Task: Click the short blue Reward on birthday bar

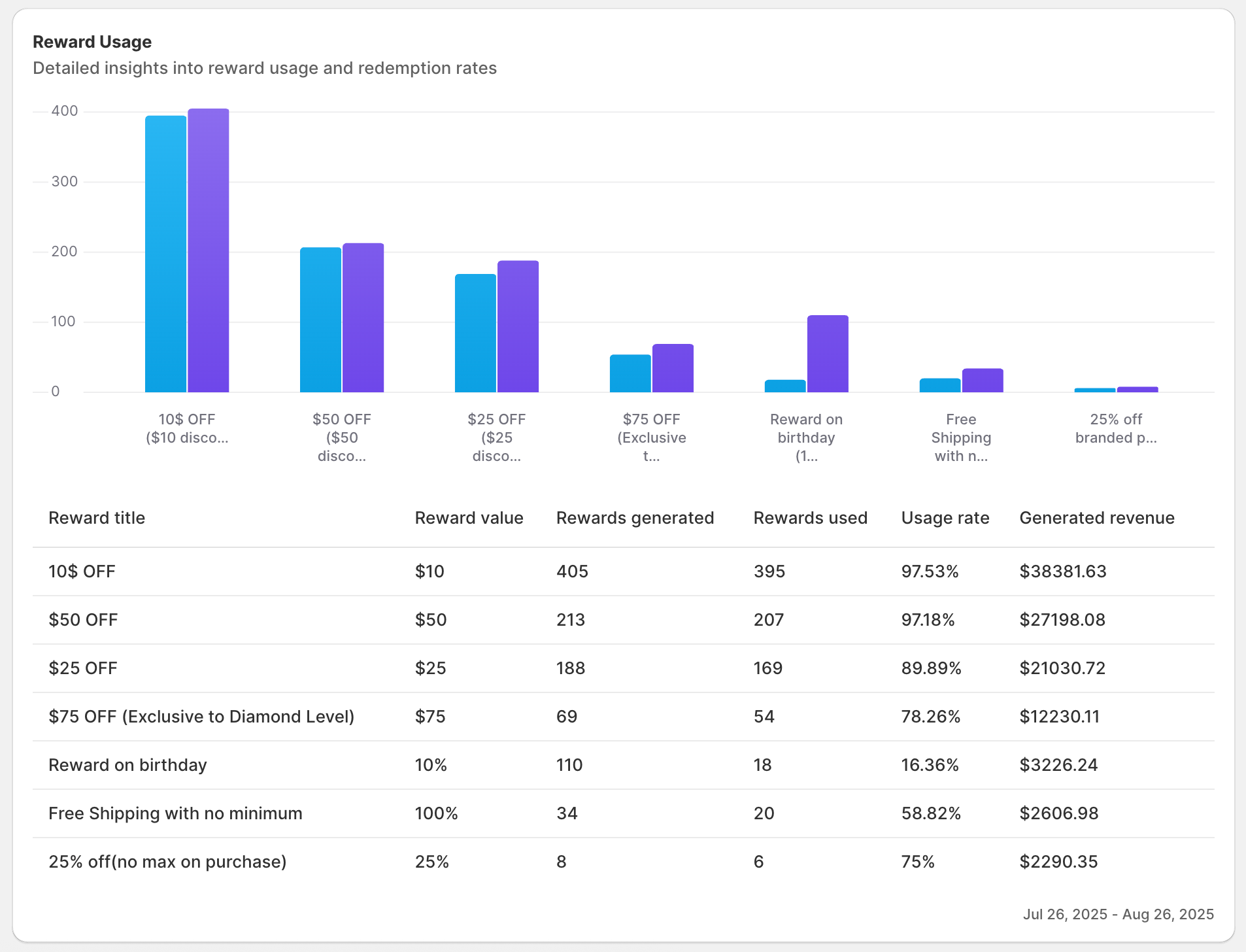Action: point(785,386)
